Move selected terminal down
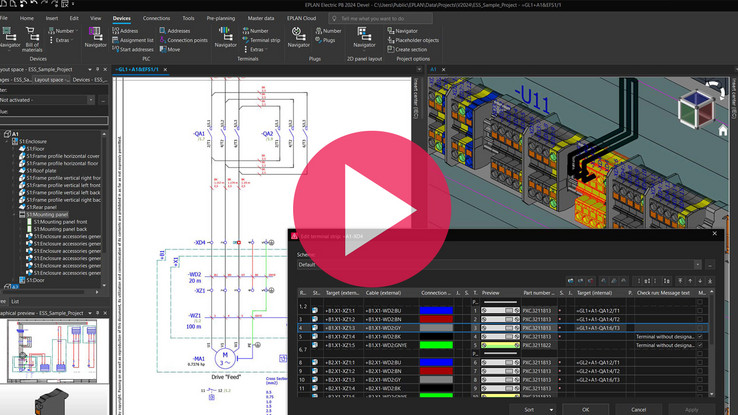The height and width of the screenshot is (415, 738). [700, 281]
